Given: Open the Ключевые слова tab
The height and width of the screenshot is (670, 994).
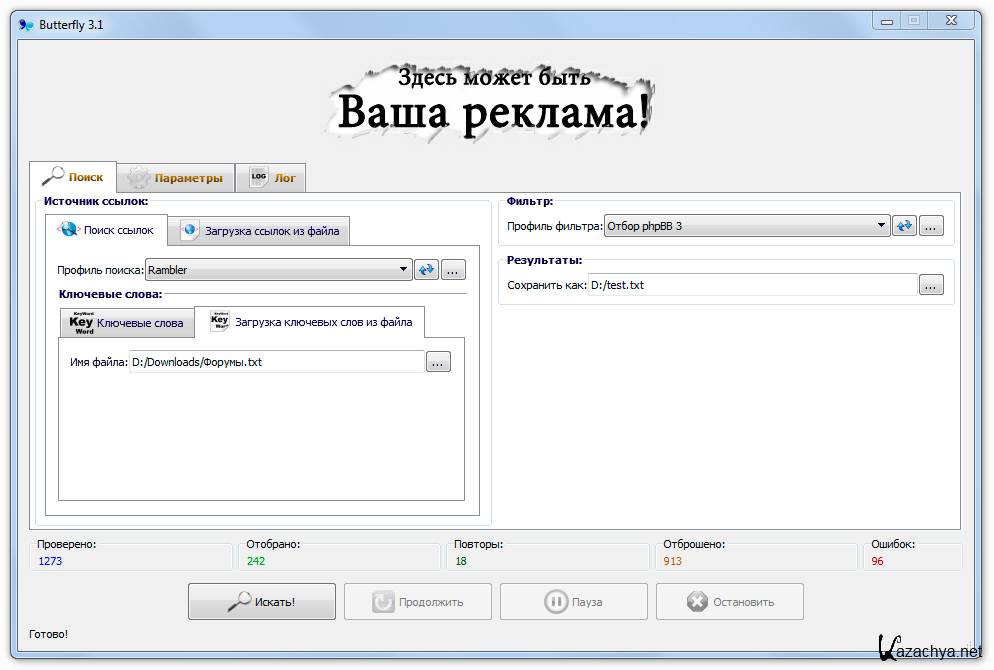Looking at the screenshot, I should pyautogui.click(x=127, y=323).
